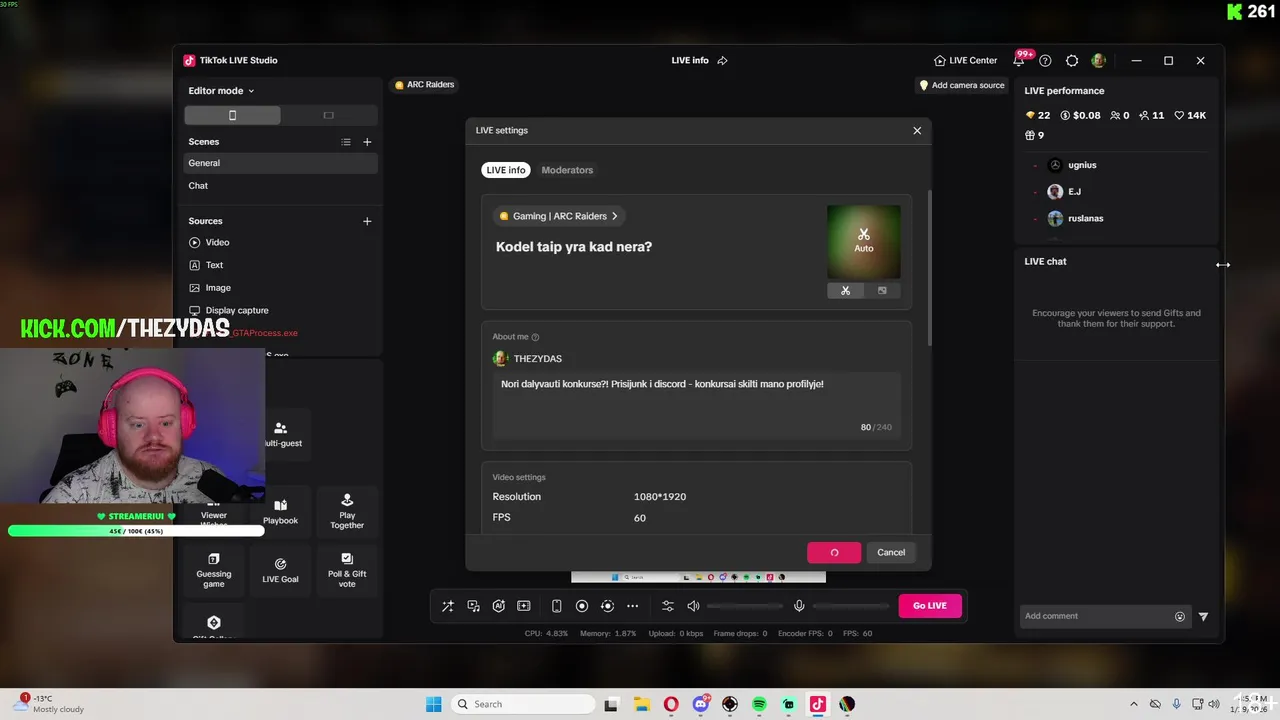Select the LIVE info tab
This screenshot has height=720, width=1280.
coord(506,170)
